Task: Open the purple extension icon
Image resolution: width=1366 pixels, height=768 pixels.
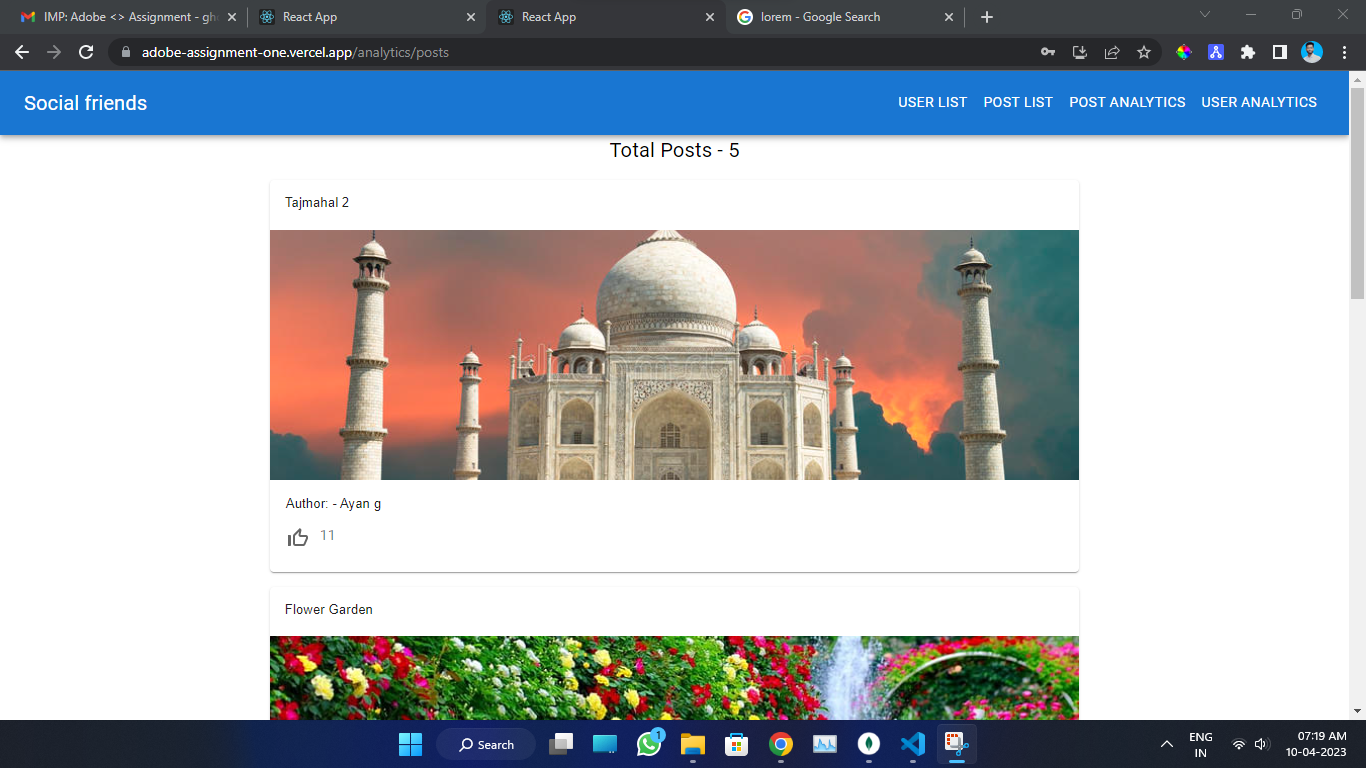Action: click(1216, 52)
